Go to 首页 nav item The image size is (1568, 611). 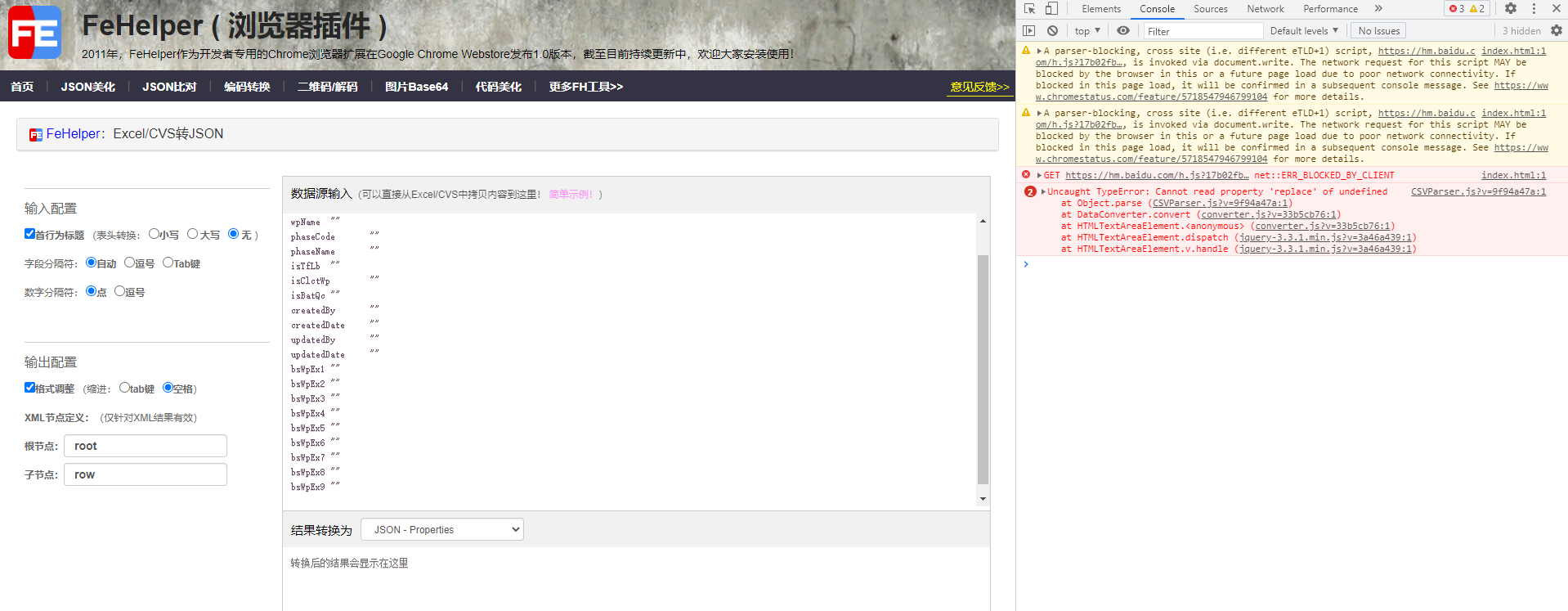[x=22, y=87]
